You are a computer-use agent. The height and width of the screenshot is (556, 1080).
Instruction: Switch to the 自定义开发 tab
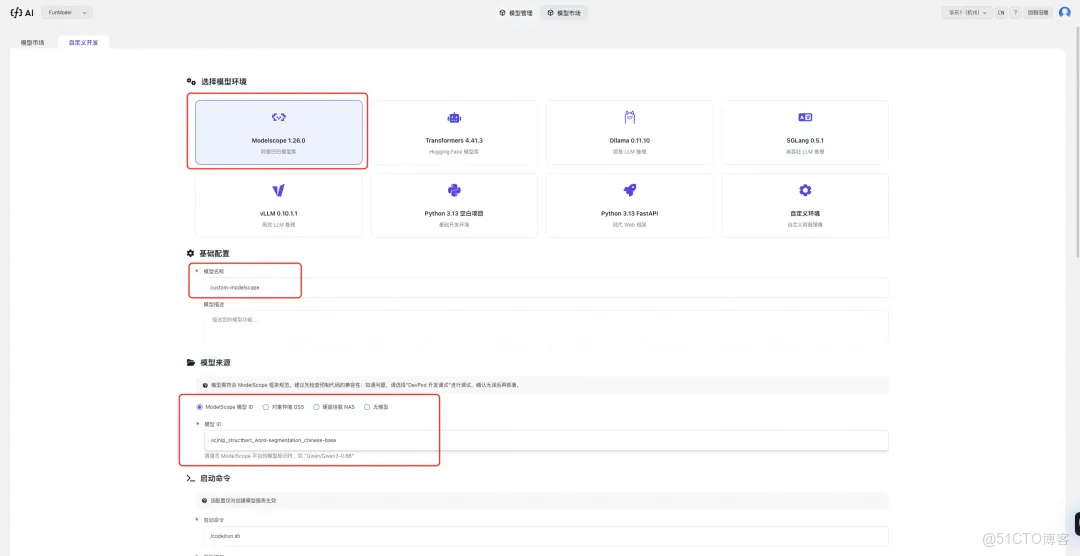pyautogui.click(x=83, y=43)
